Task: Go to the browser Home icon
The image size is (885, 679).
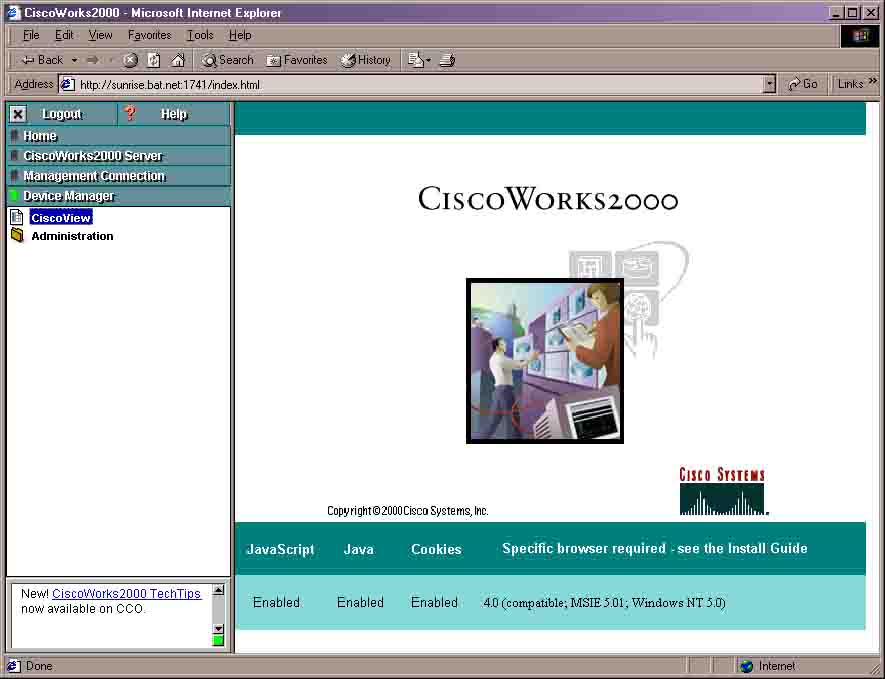Action: [178, 60]
